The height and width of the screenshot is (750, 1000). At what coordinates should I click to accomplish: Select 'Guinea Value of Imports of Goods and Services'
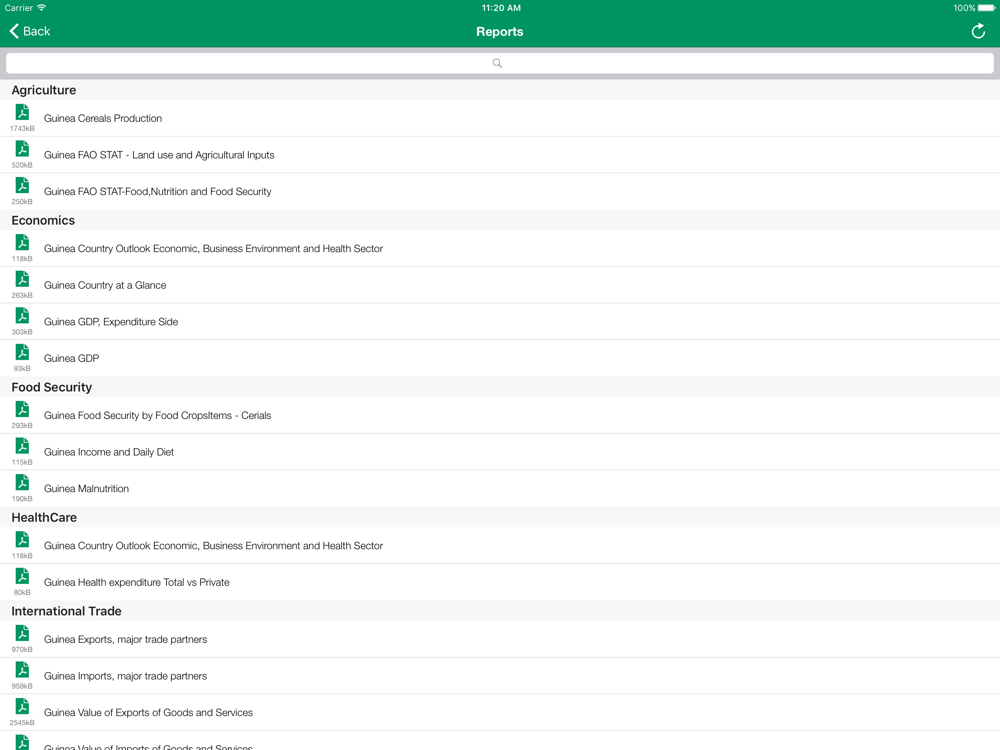pos(148,746)
